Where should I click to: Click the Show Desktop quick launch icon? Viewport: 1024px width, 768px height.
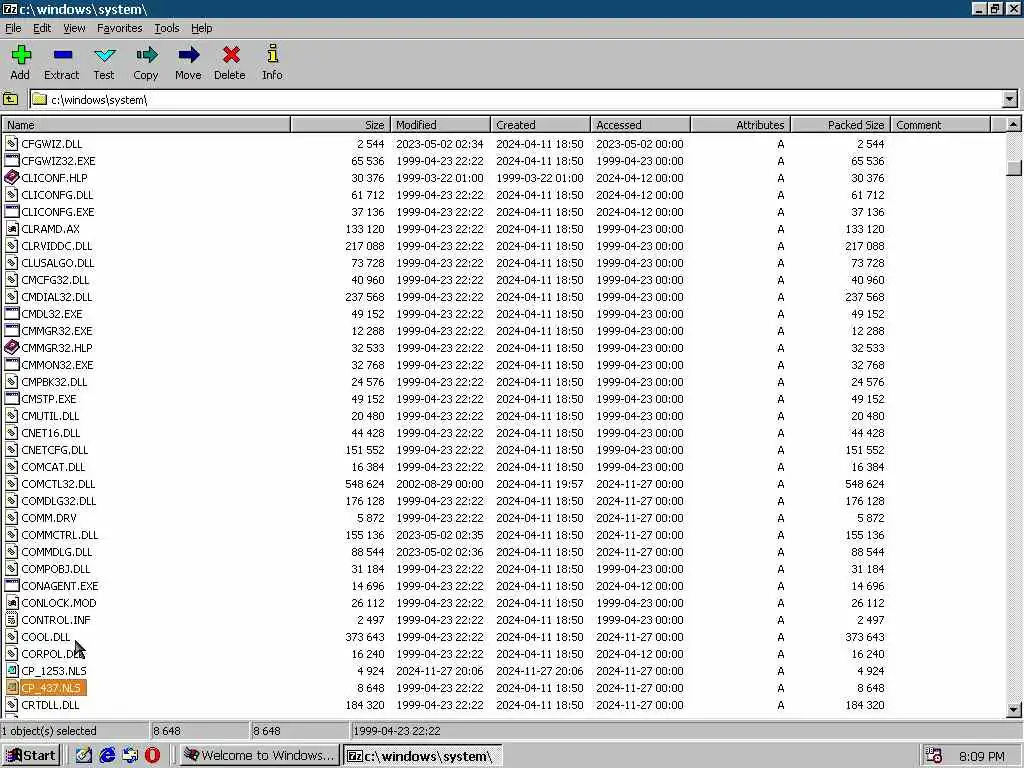coord(84,755)
